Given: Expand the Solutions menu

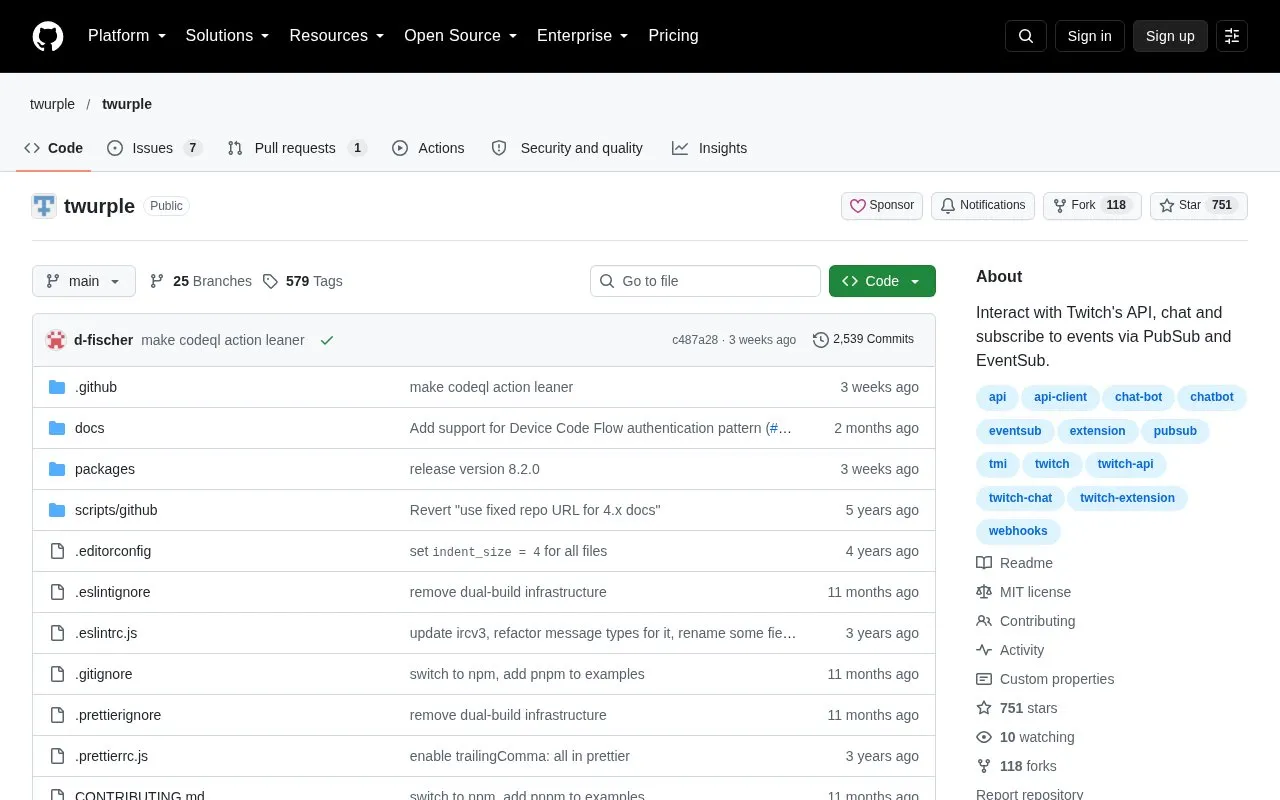Looking at the screenshot, I should (x=228, y=36).
